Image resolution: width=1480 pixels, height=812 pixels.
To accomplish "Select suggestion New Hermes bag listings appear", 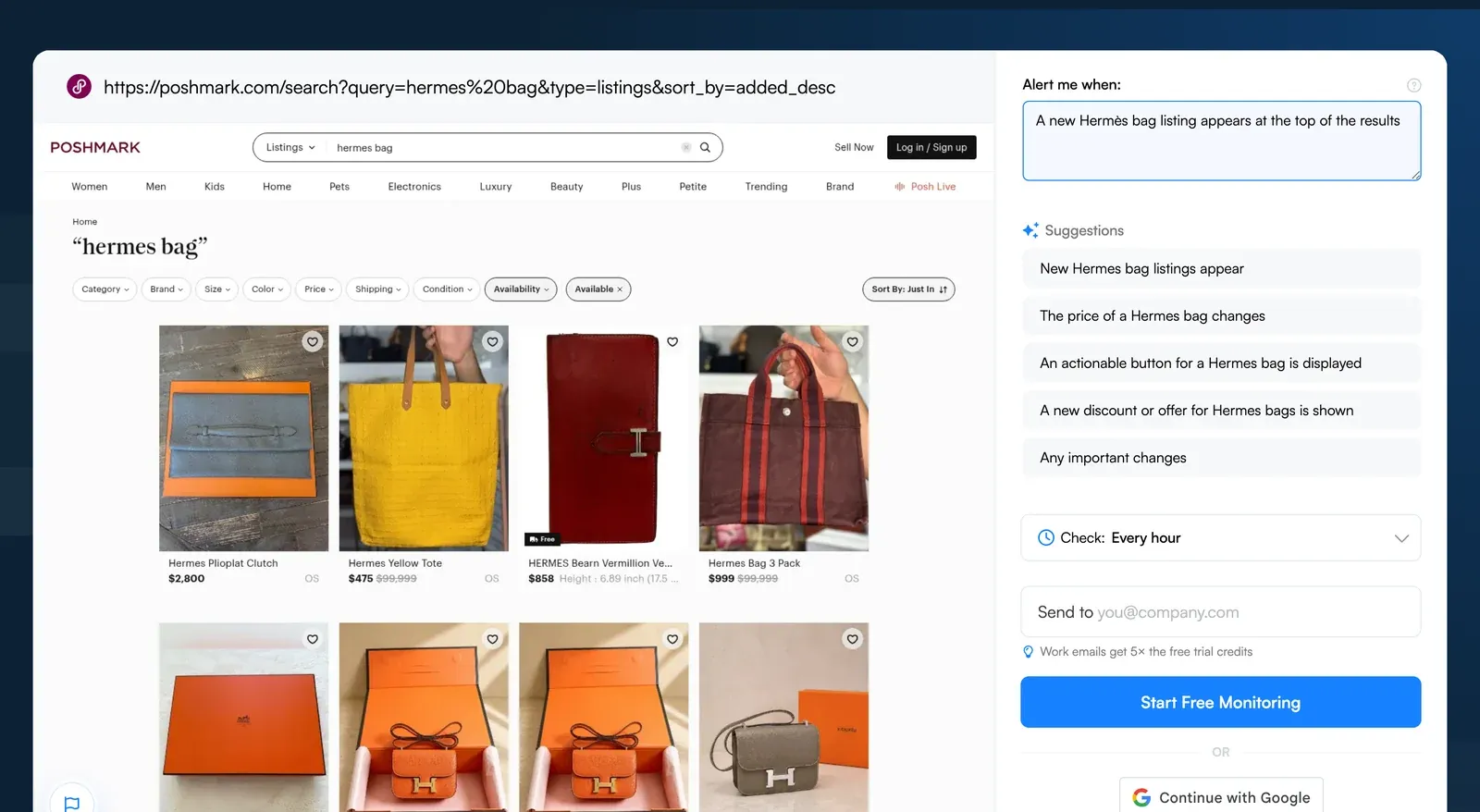I will coord(1221,268).
